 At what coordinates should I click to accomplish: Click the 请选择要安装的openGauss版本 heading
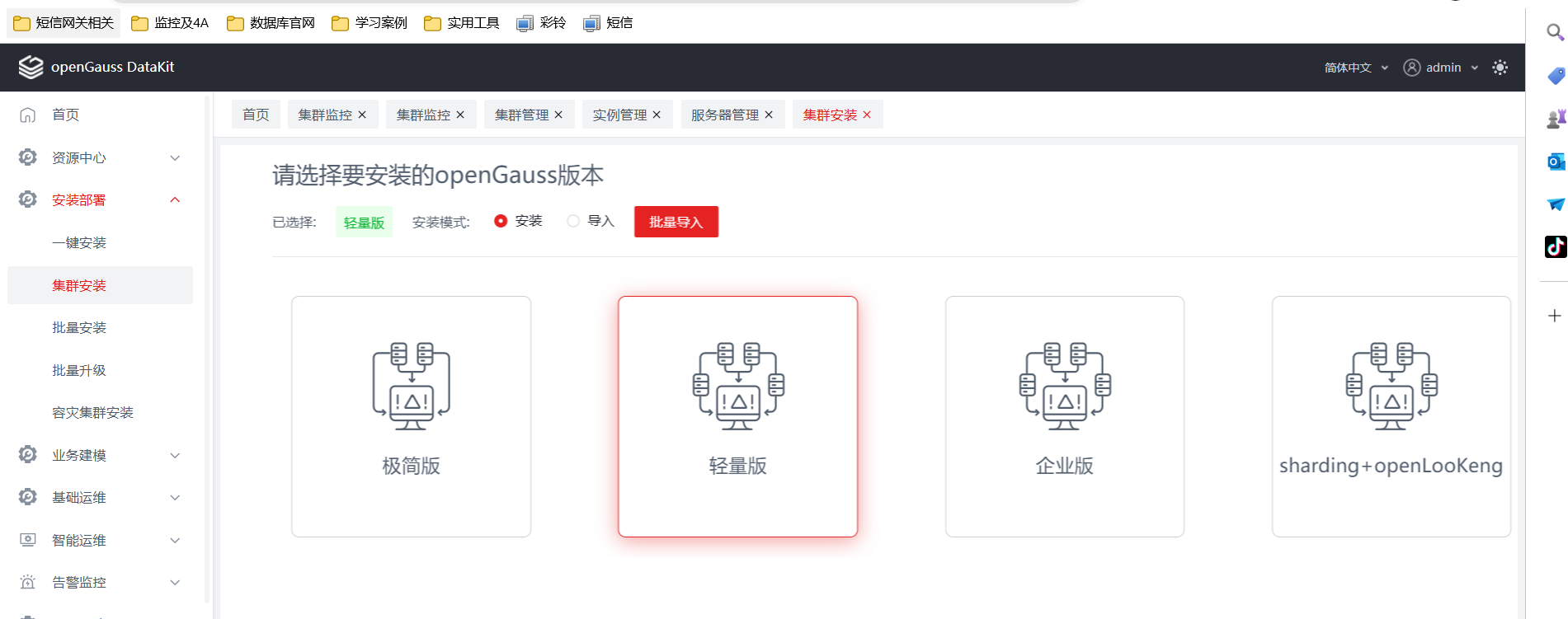point(438,175)
